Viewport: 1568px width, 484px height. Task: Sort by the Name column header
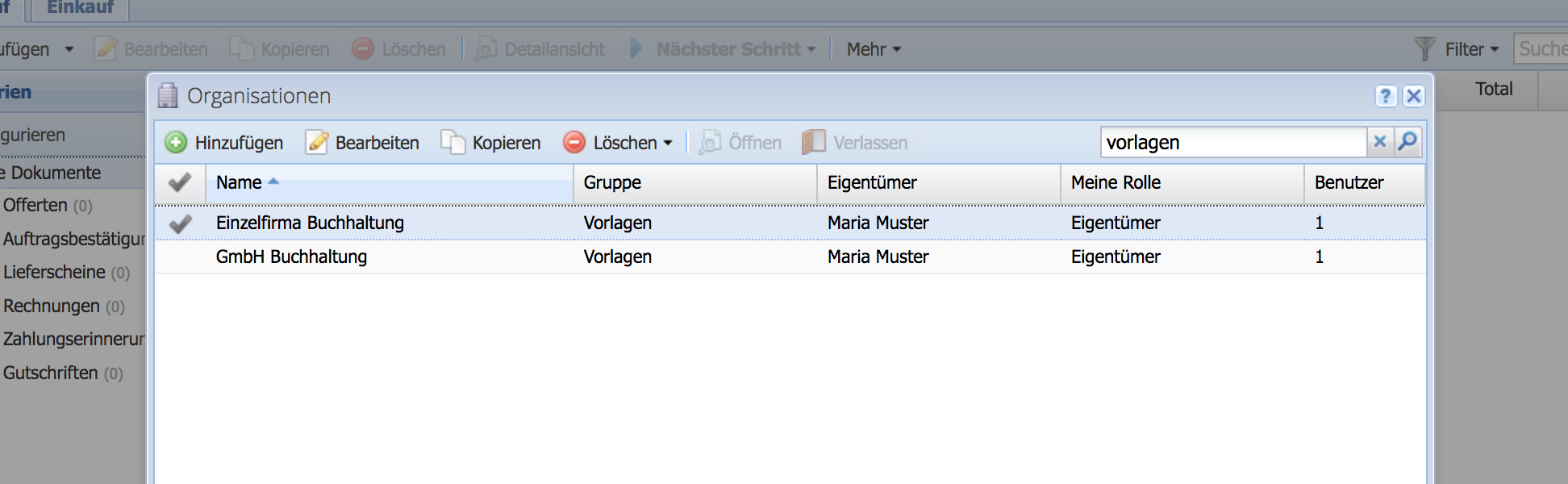tap(240, 183)
